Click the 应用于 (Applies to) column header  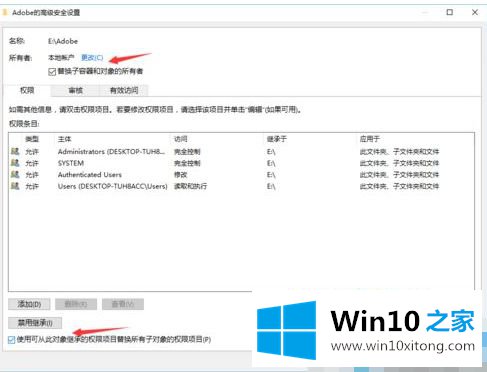tap(370, 139)
